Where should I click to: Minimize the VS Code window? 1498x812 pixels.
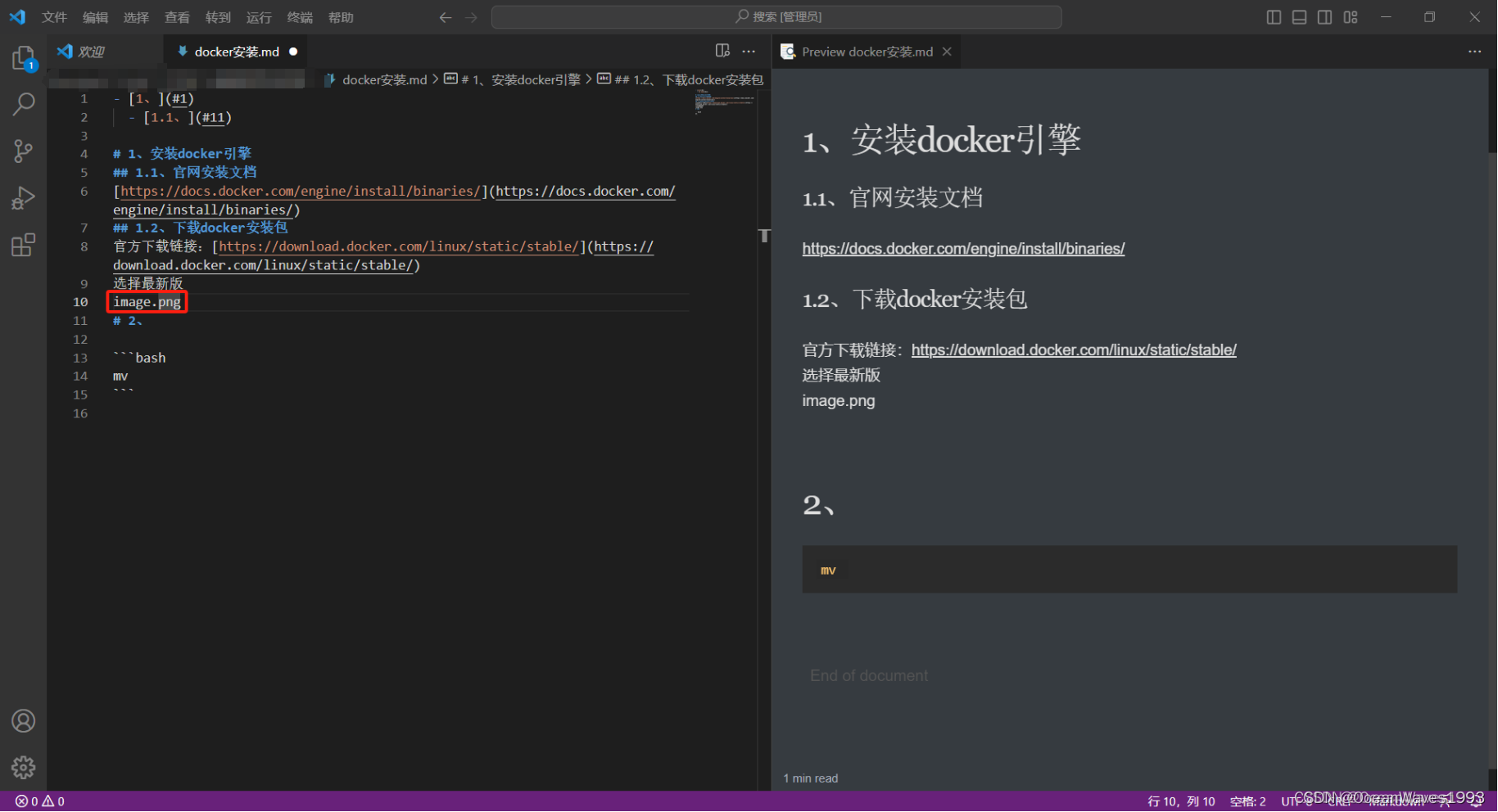(1386, 17)
